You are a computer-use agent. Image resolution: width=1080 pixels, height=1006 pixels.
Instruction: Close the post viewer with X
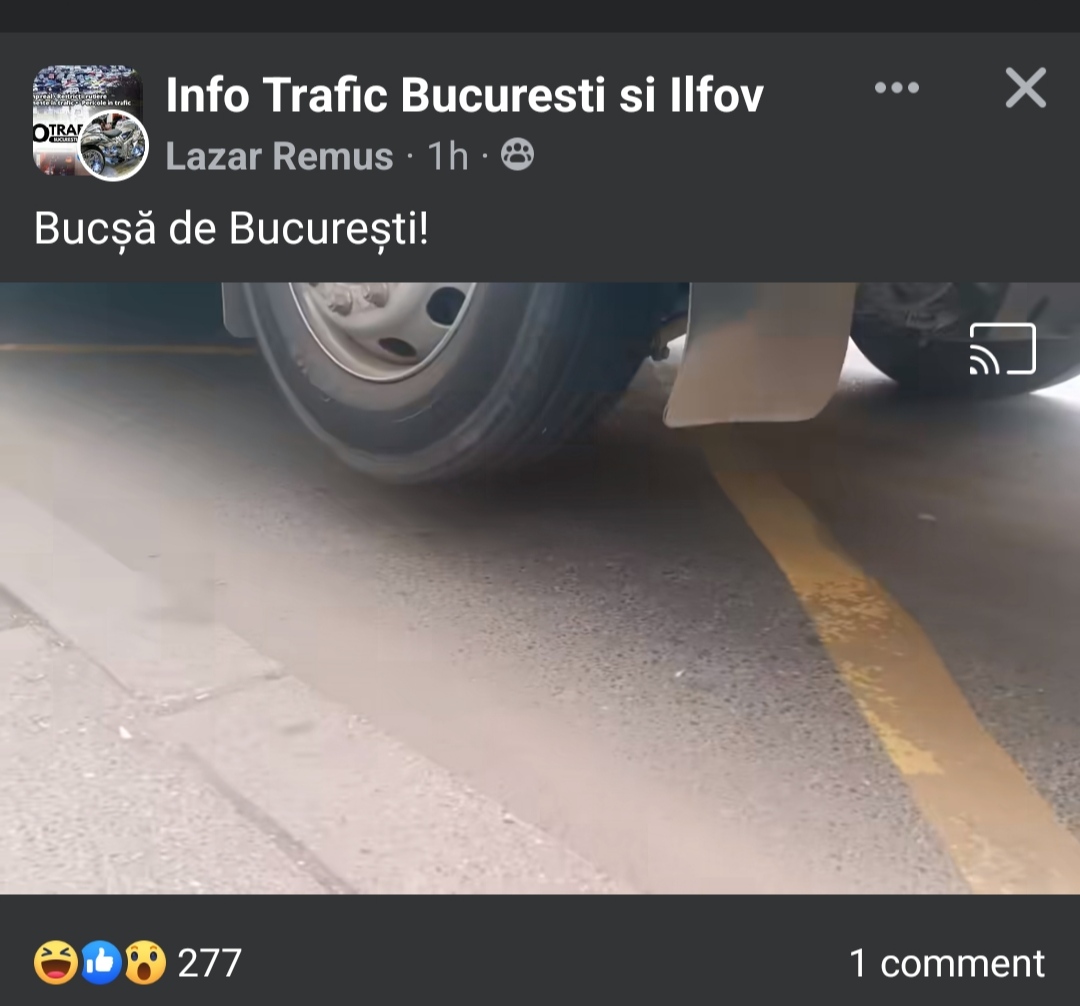point(1026,87)
